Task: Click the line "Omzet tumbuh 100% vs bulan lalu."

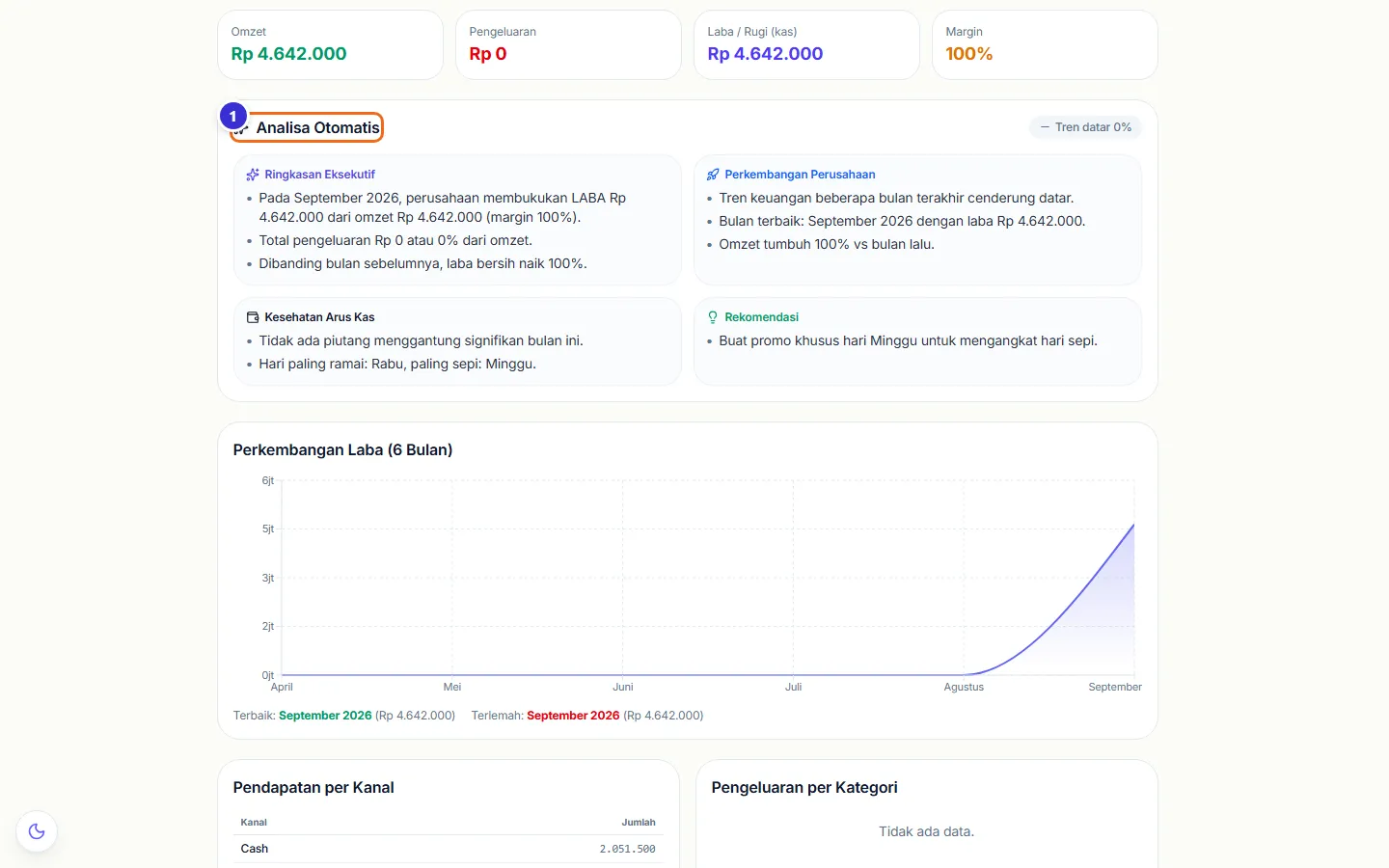Action: click(x=827, y=244)
